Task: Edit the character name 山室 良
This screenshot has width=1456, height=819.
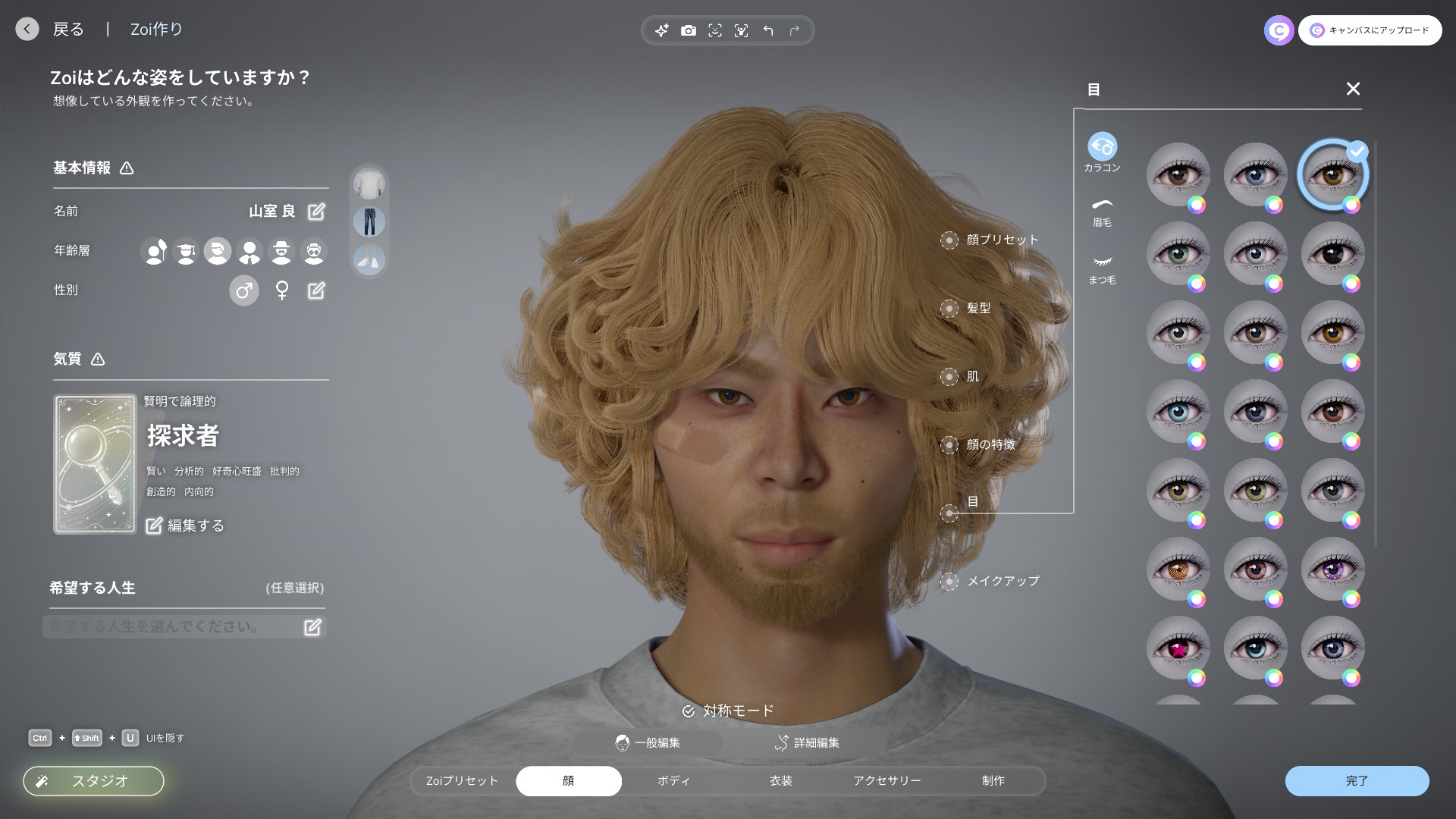Action: (316, 212)
